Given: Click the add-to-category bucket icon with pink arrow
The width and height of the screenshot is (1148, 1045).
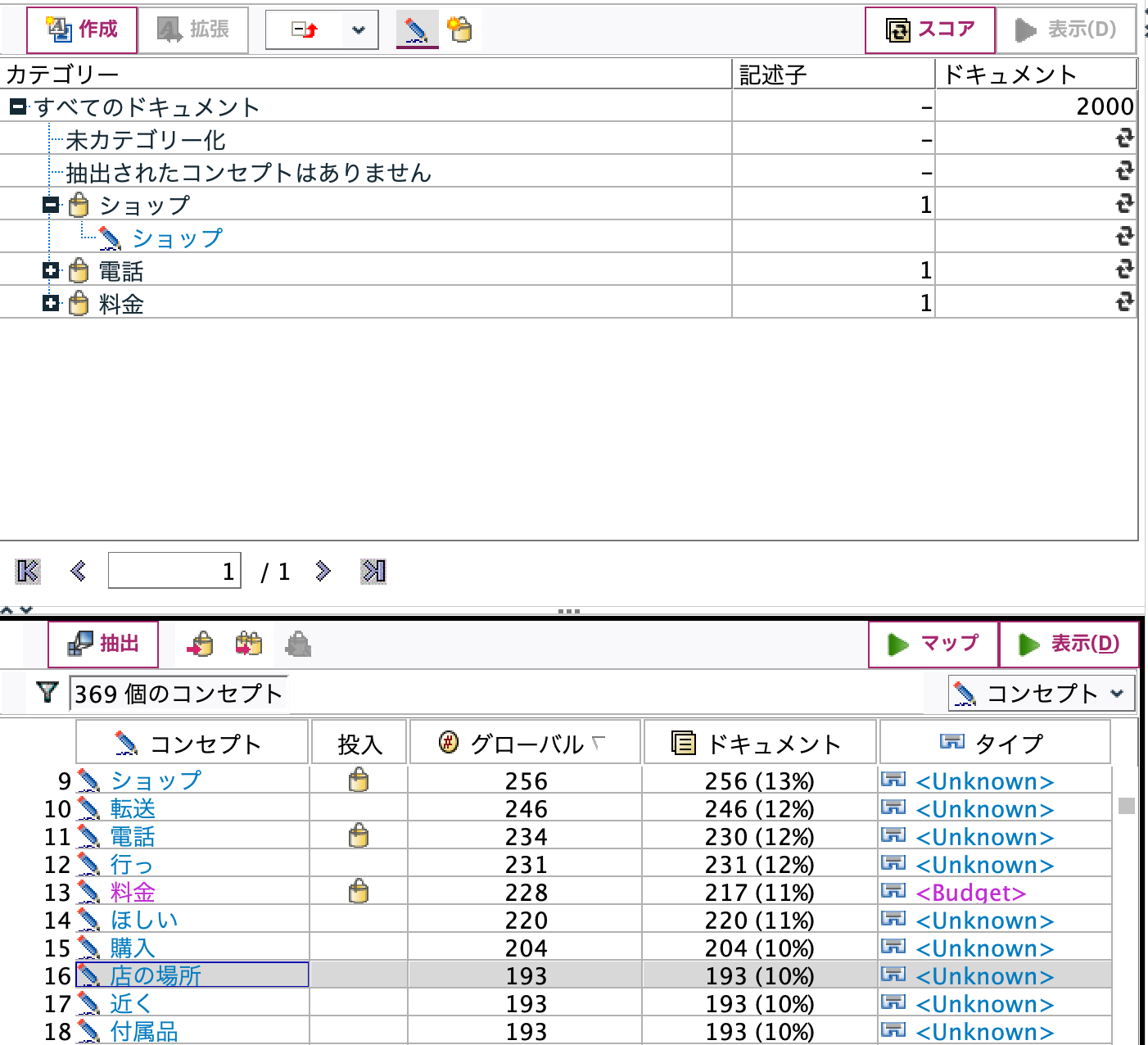Looking at the screenshot, I should pyautogui.click(x=201, y=644).
